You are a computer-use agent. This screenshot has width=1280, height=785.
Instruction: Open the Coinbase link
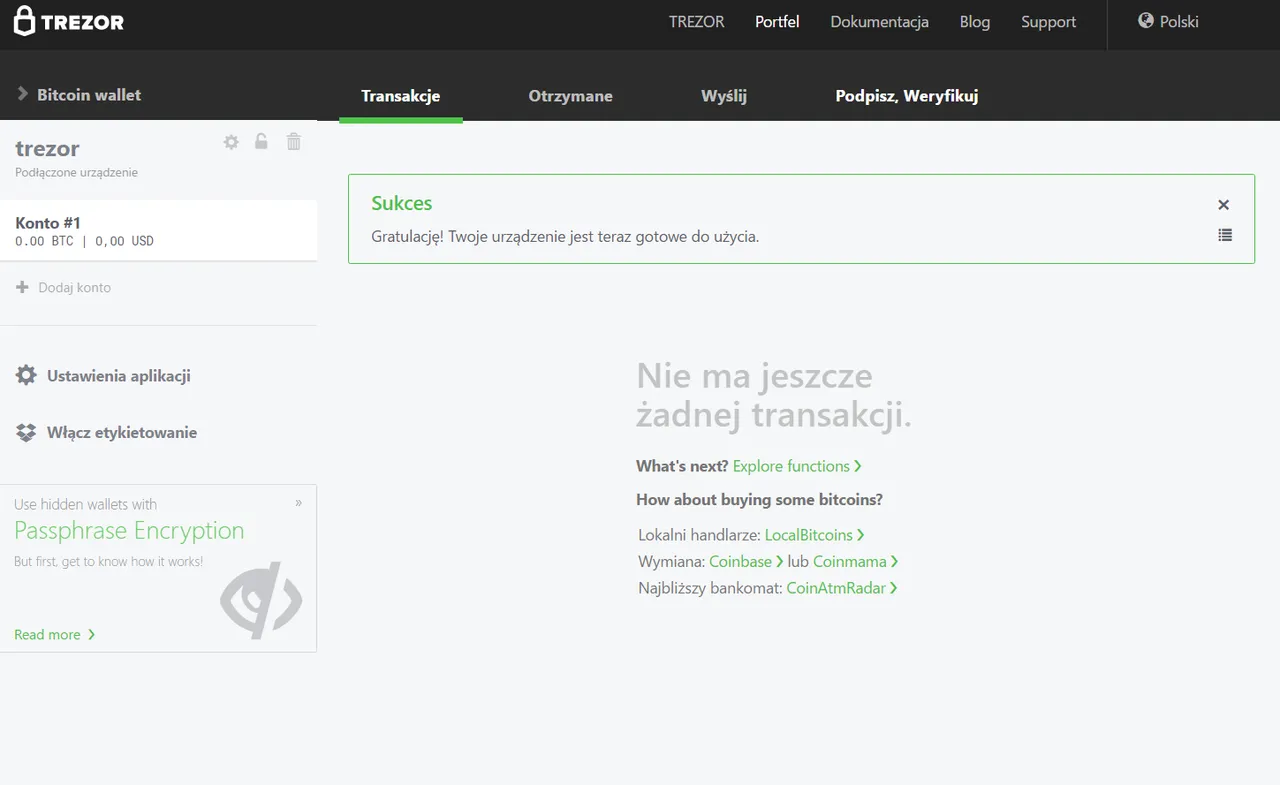(746, 561)
